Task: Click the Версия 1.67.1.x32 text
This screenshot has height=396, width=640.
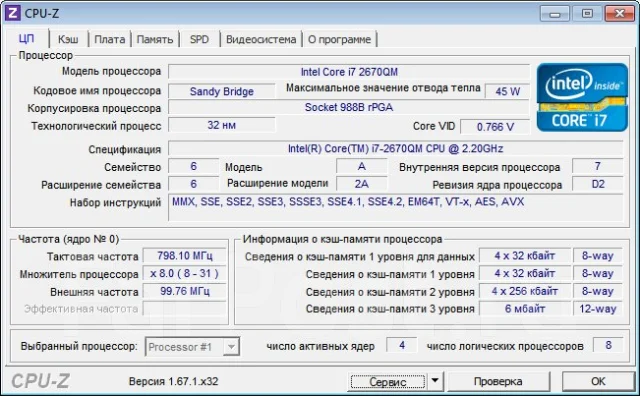Action: tap(173, 381)
